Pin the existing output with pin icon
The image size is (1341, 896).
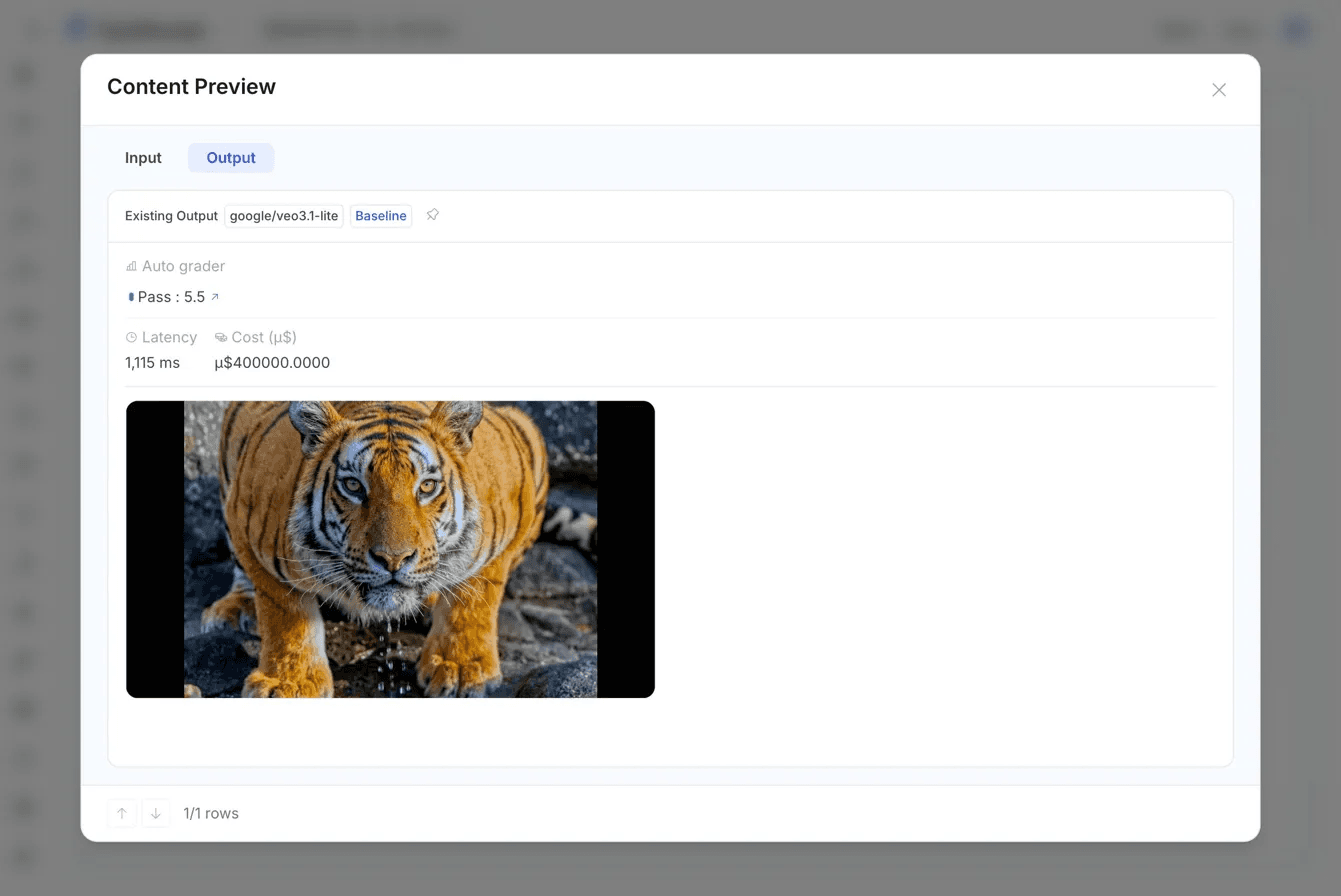click(433, 215)
